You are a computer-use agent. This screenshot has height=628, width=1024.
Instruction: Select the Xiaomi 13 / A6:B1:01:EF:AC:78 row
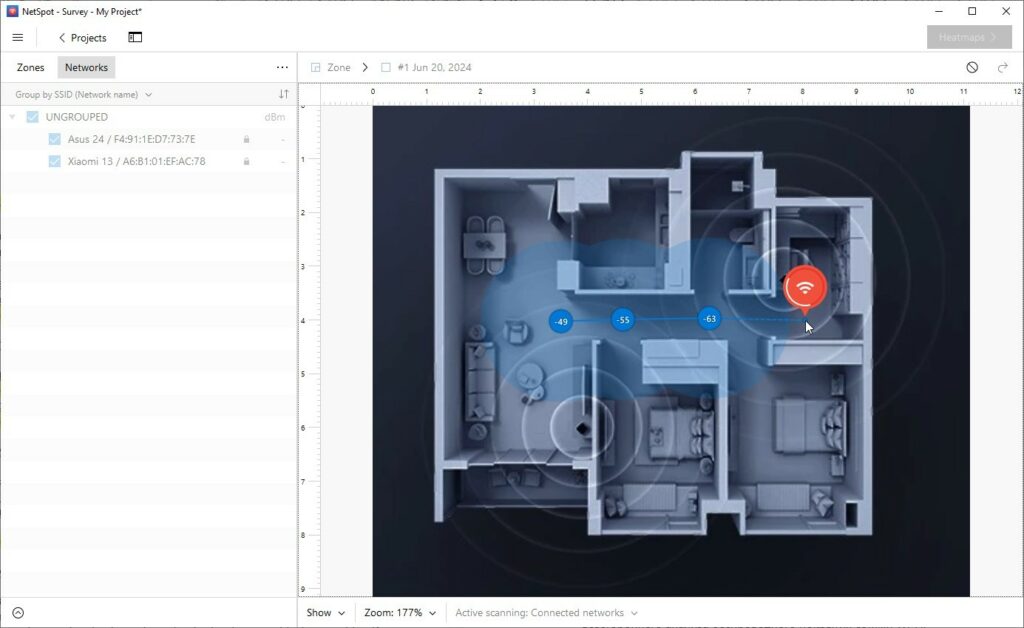click(x=149, y=161)
